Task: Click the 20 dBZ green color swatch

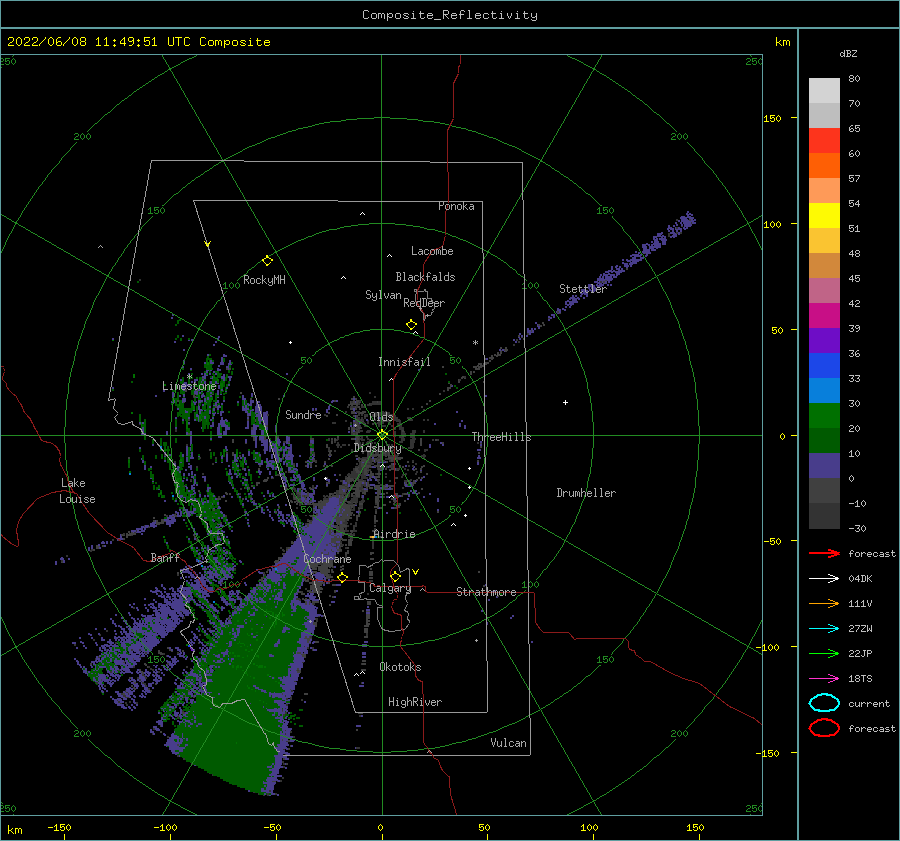Action: (x=824, y=416)
